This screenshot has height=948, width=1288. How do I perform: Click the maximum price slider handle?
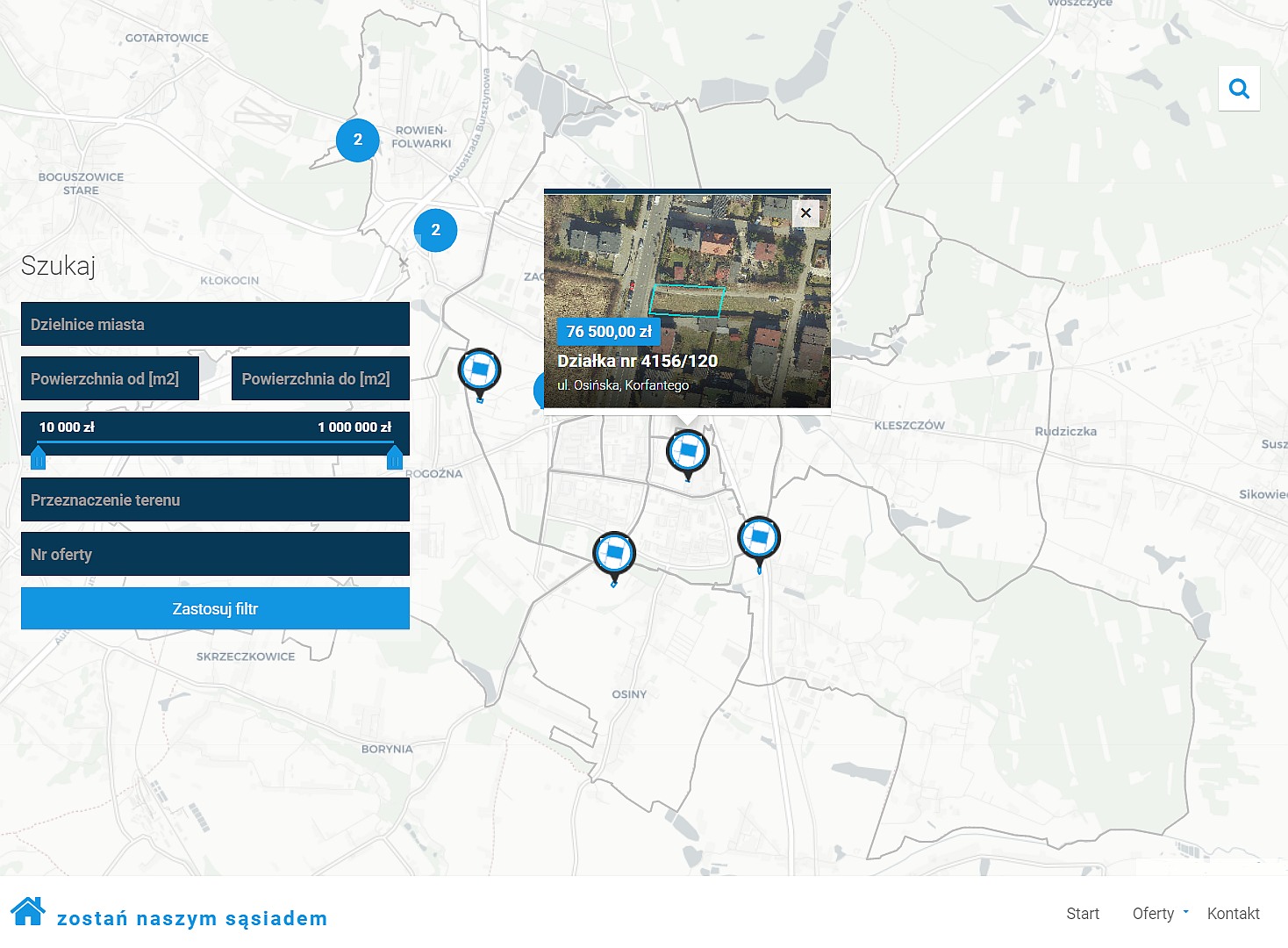pos(395,457)
